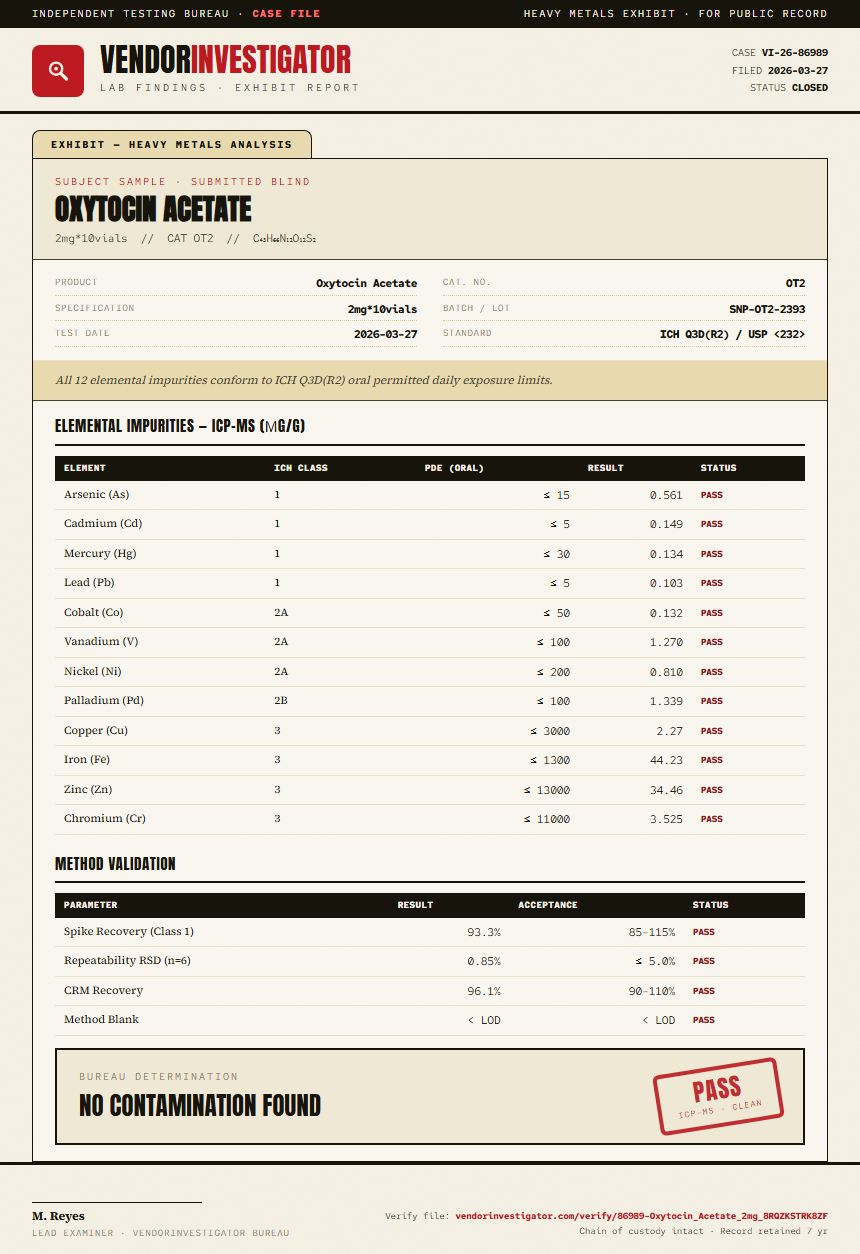
Task: Click the VENDORINVESTIGATOR title
Action: coord(226,60)
